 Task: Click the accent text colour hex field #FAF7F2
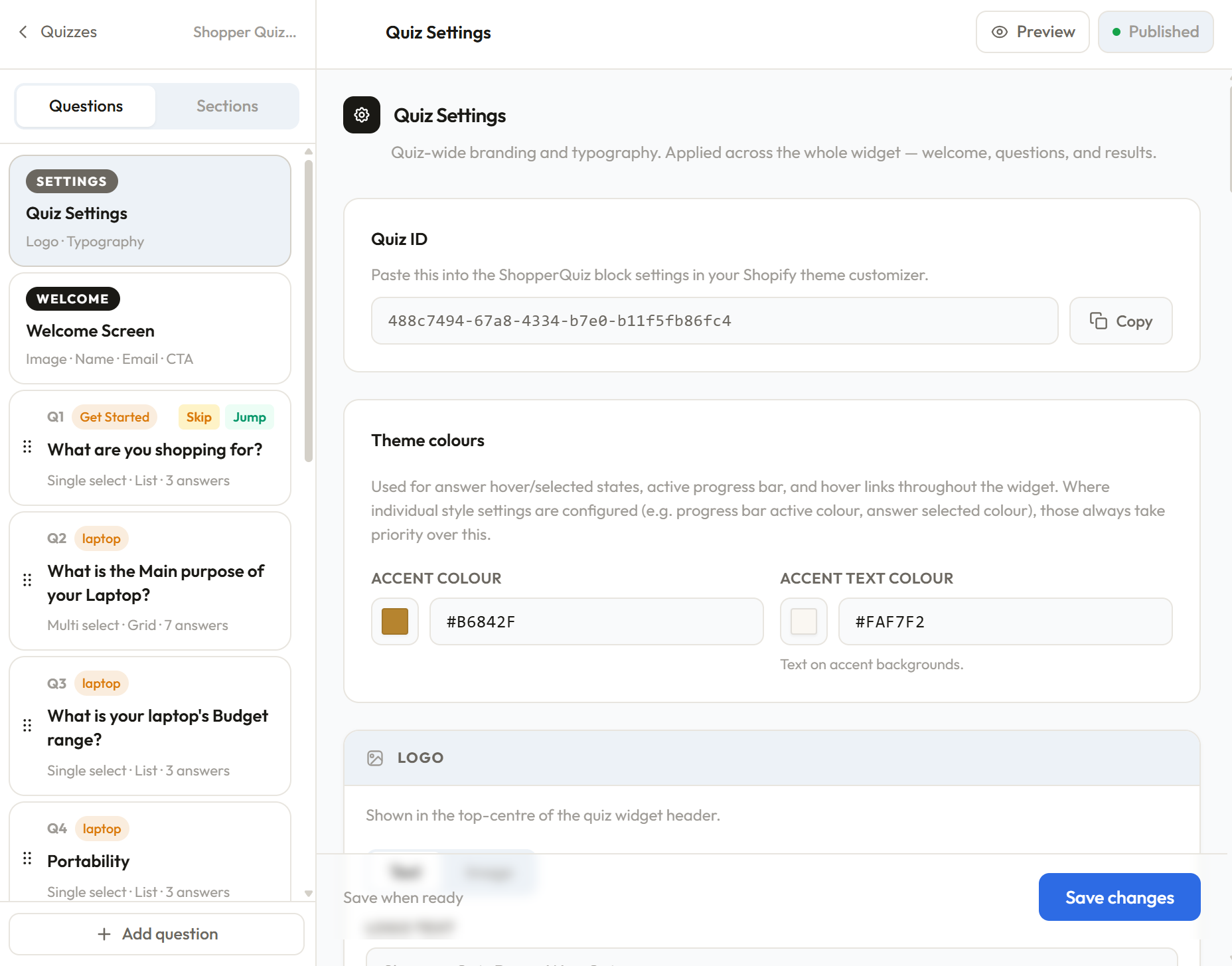(1005, 621)
